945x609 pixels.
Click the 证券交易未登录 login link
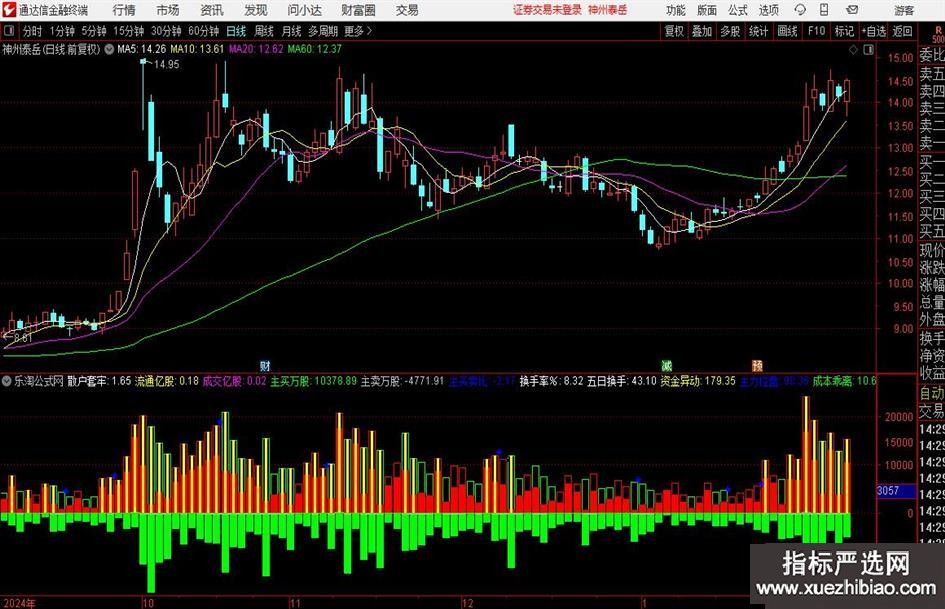[x=547, y=10]
